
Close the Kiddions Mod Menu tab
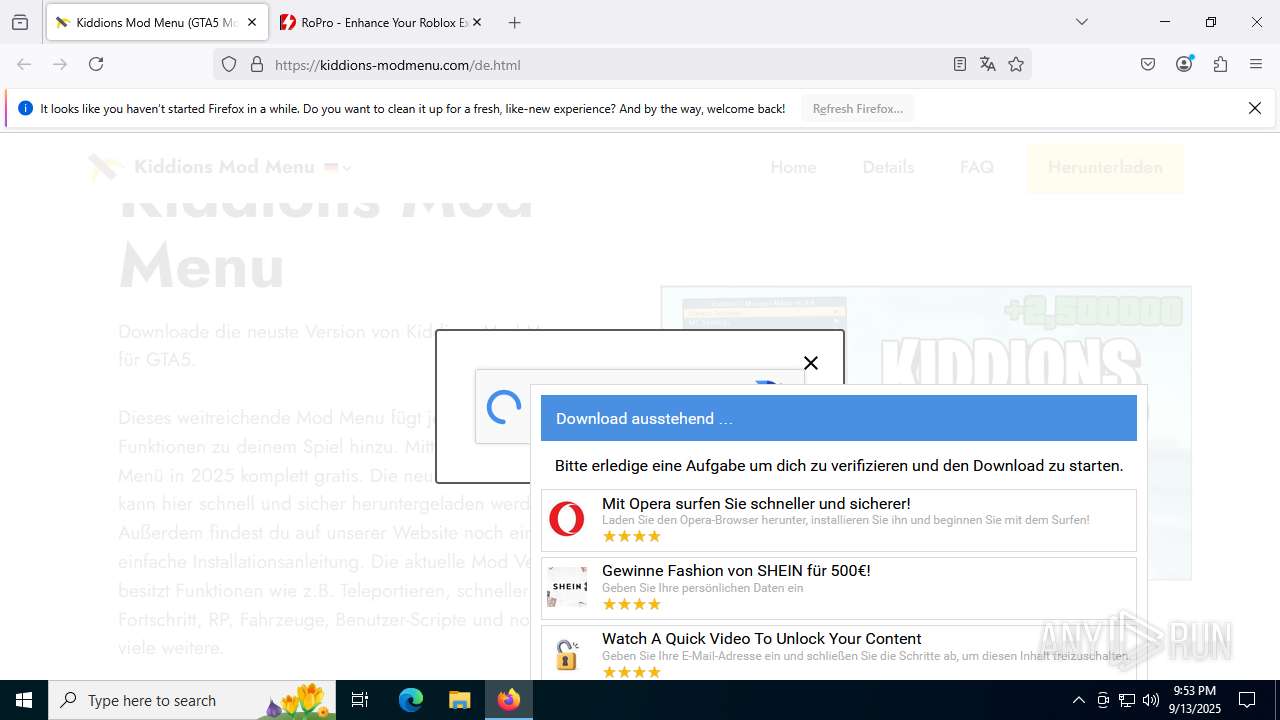[252, 22]
